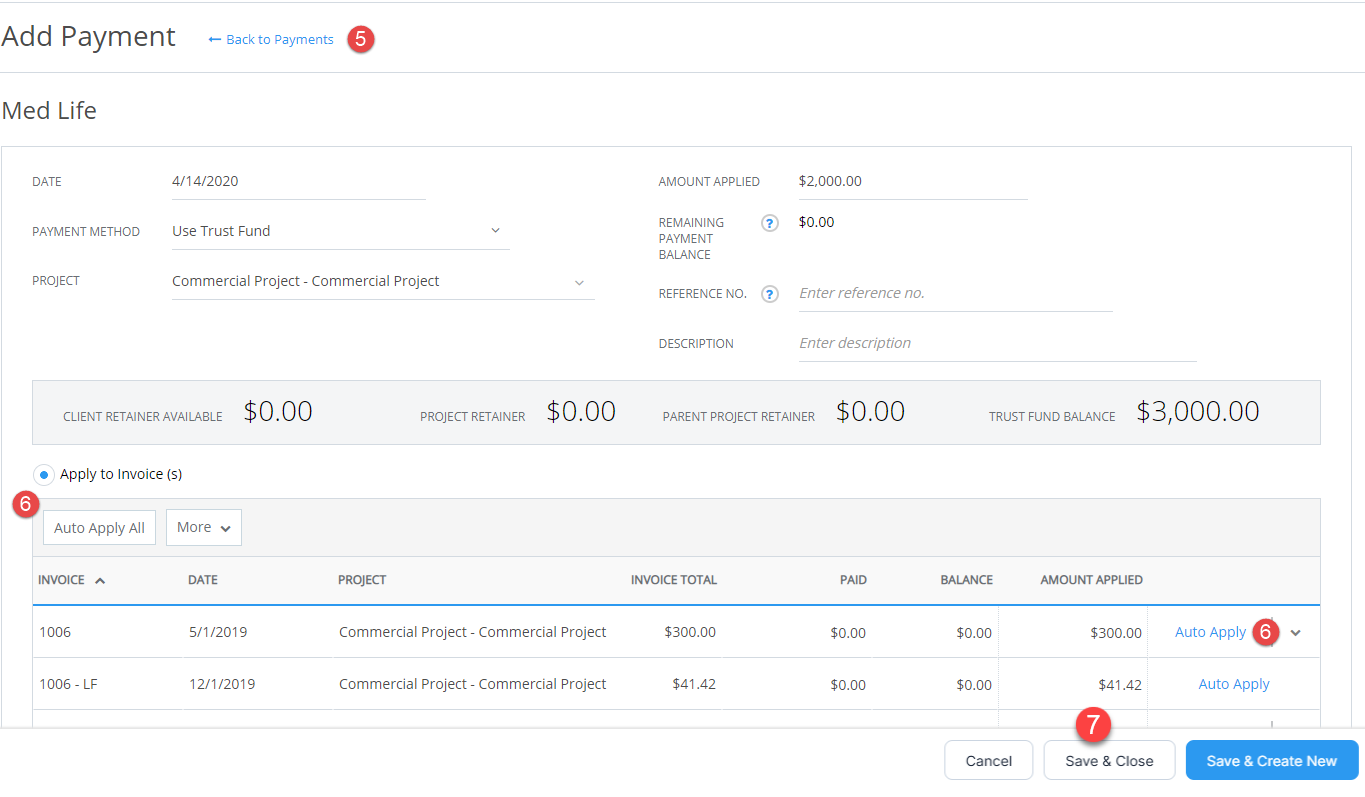Viewport: 1365px width, 797px height.
Task: Click invoice number 1006 - LF
Action: pos(68,685)
